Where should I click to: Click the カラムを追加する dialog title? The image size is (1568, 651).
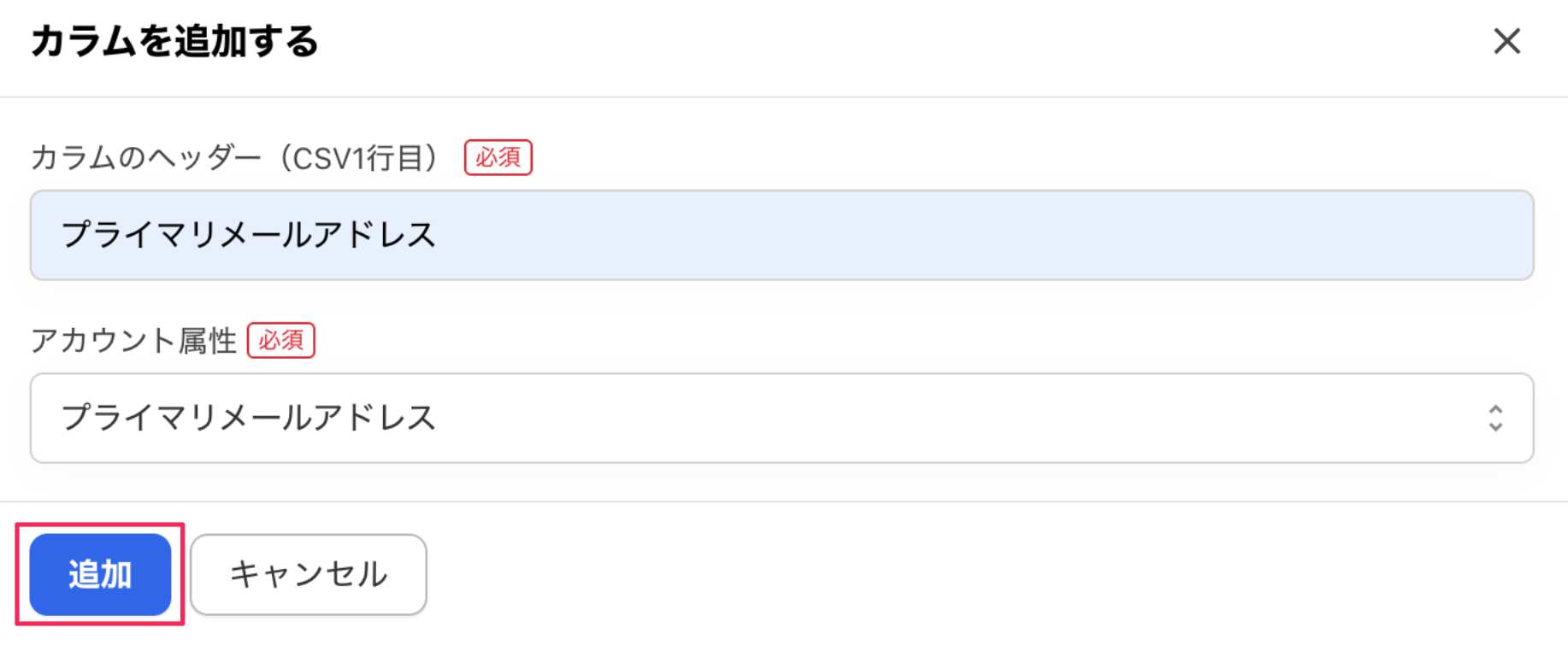coord(174,41)
